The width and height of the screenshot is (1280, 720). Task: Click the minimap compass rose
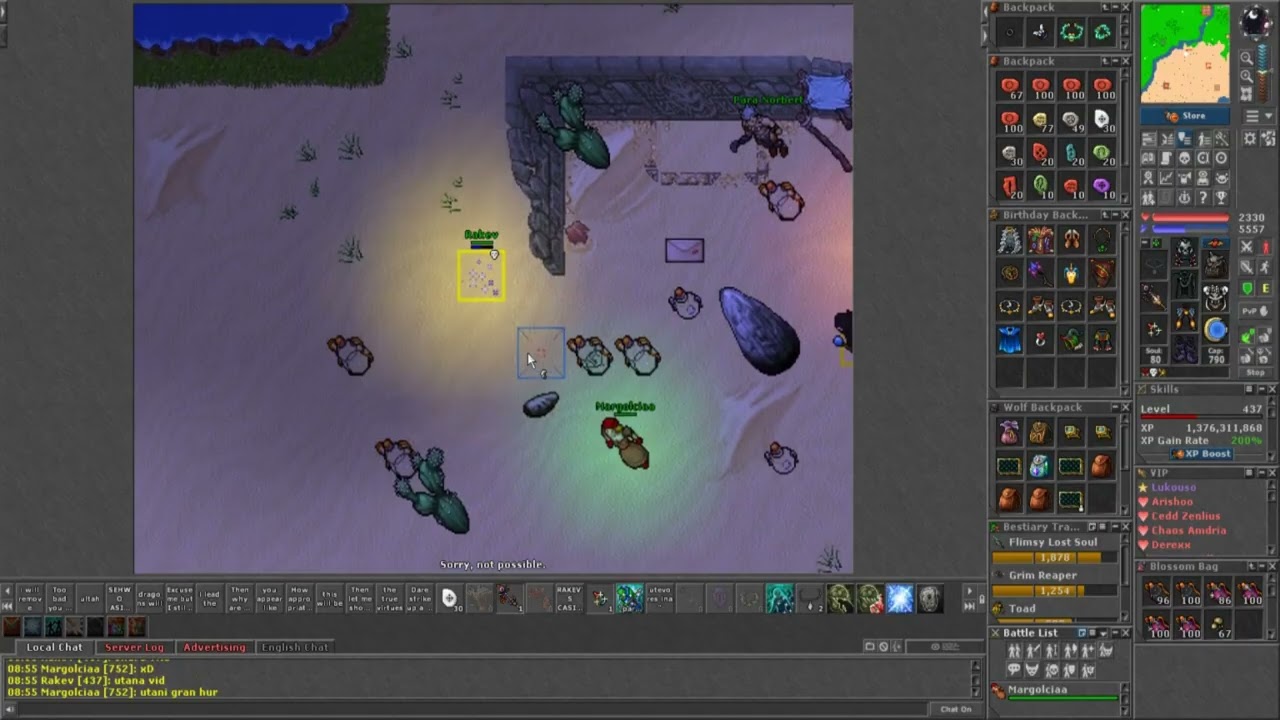[1256, 21]
